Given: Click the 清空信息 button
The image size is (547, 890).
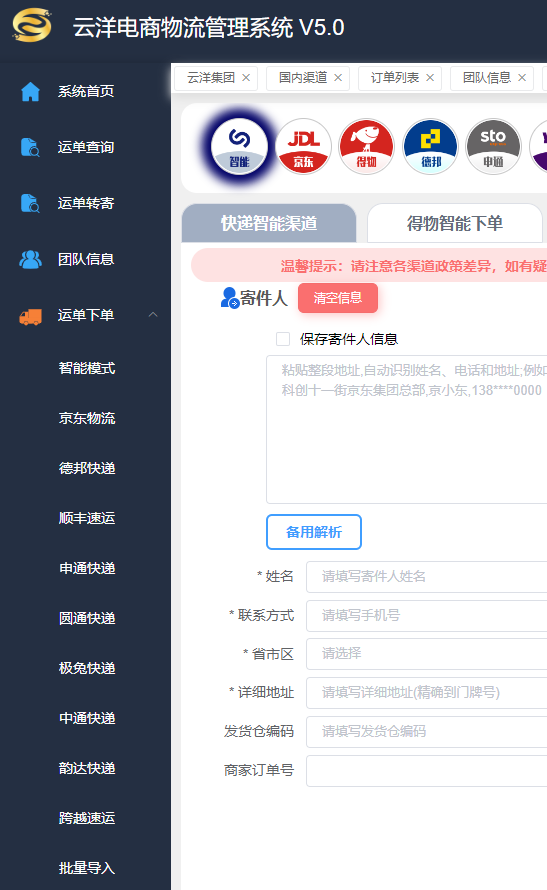Looking at the screenshot, I should pyautogui.click(x=338, y=298).
